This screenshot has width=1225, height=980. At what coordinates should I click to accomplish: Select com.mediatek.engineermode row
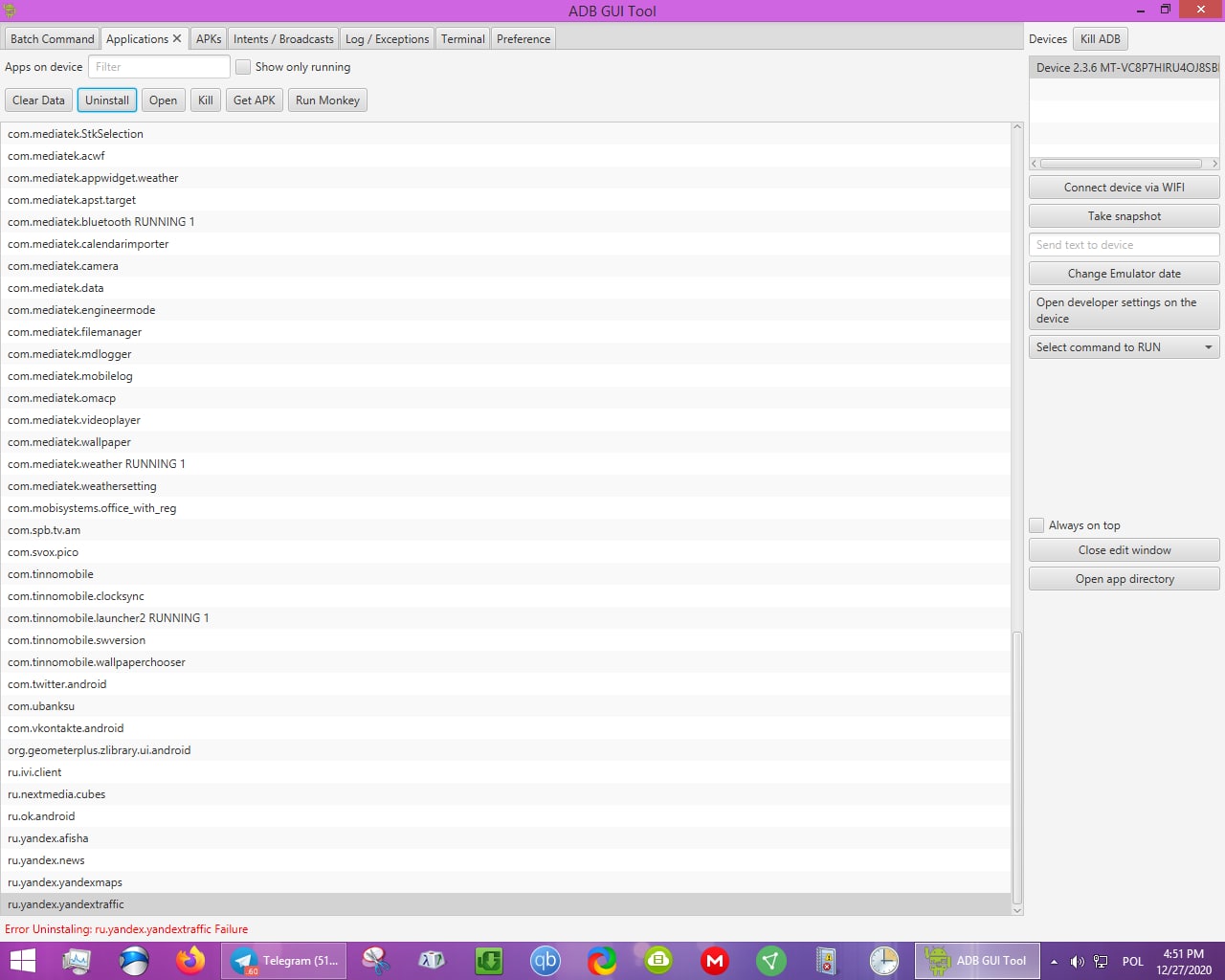pos(505,310)
